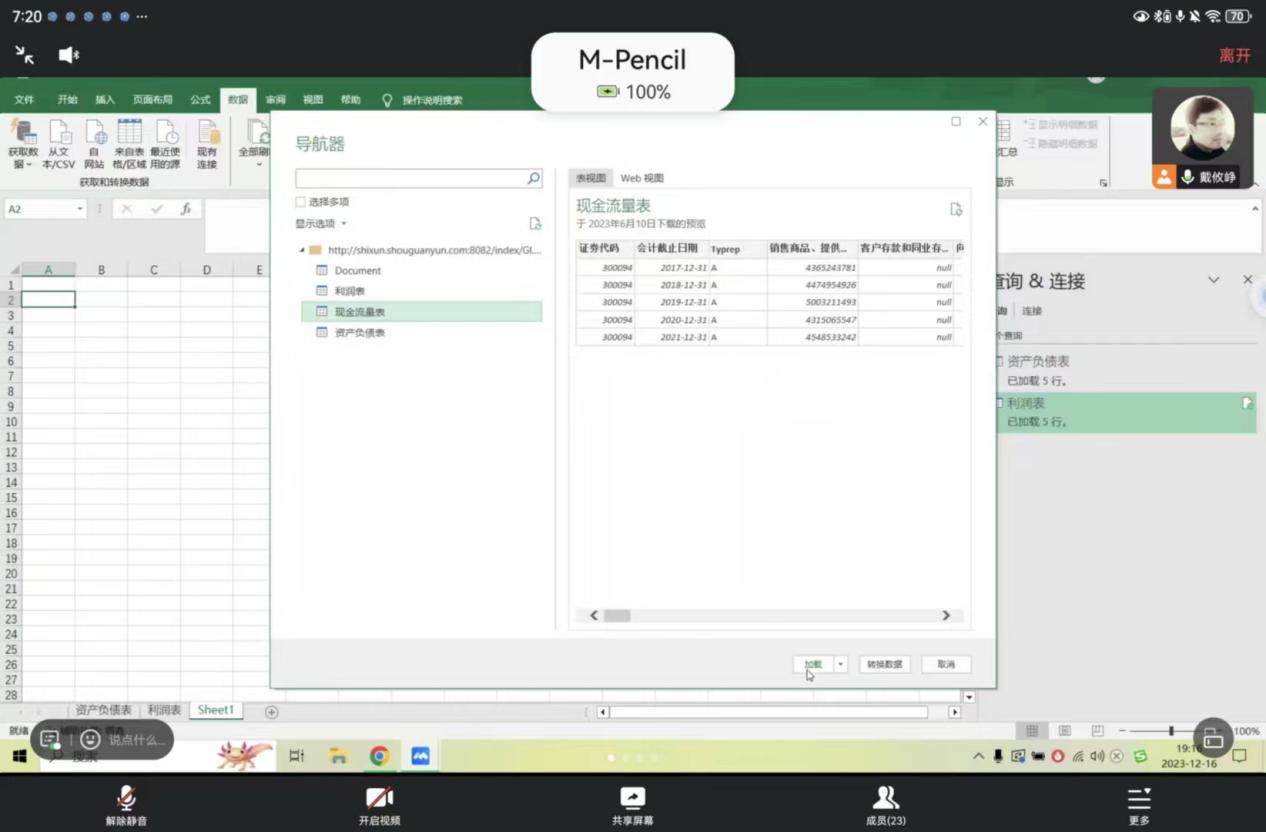
Task: Click the 转换数据 button
Action: pos(884,664)
